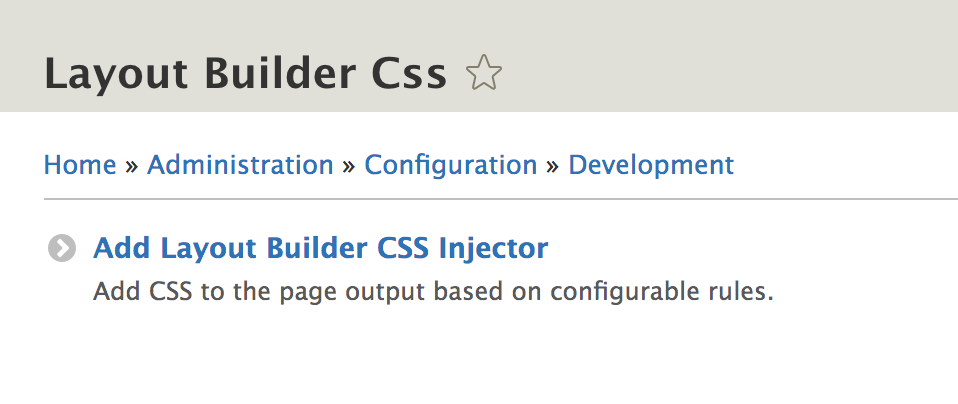Select the Add CSS to the page sentence
Image resolution: width=958 pixels, height=404 pixels.
(x=433, y=292)
